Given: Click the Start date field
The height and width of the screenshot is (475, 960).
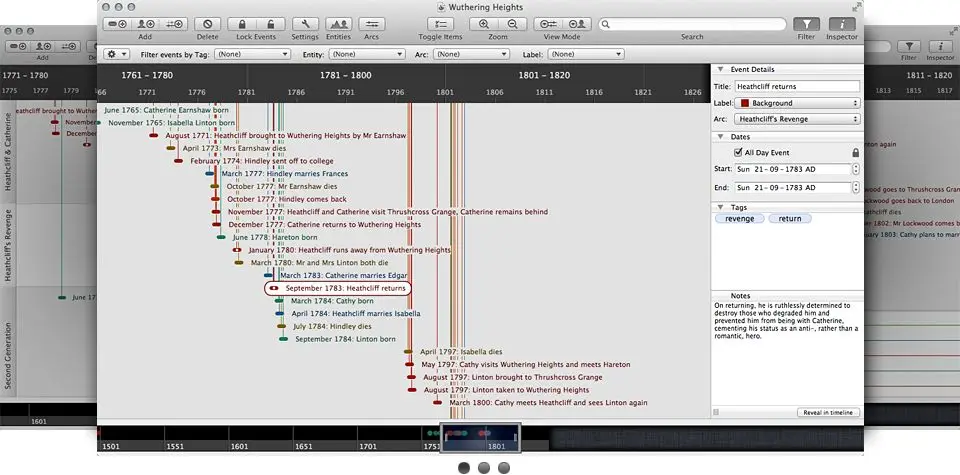Looking at the screenshot, I should coord(793,169).
